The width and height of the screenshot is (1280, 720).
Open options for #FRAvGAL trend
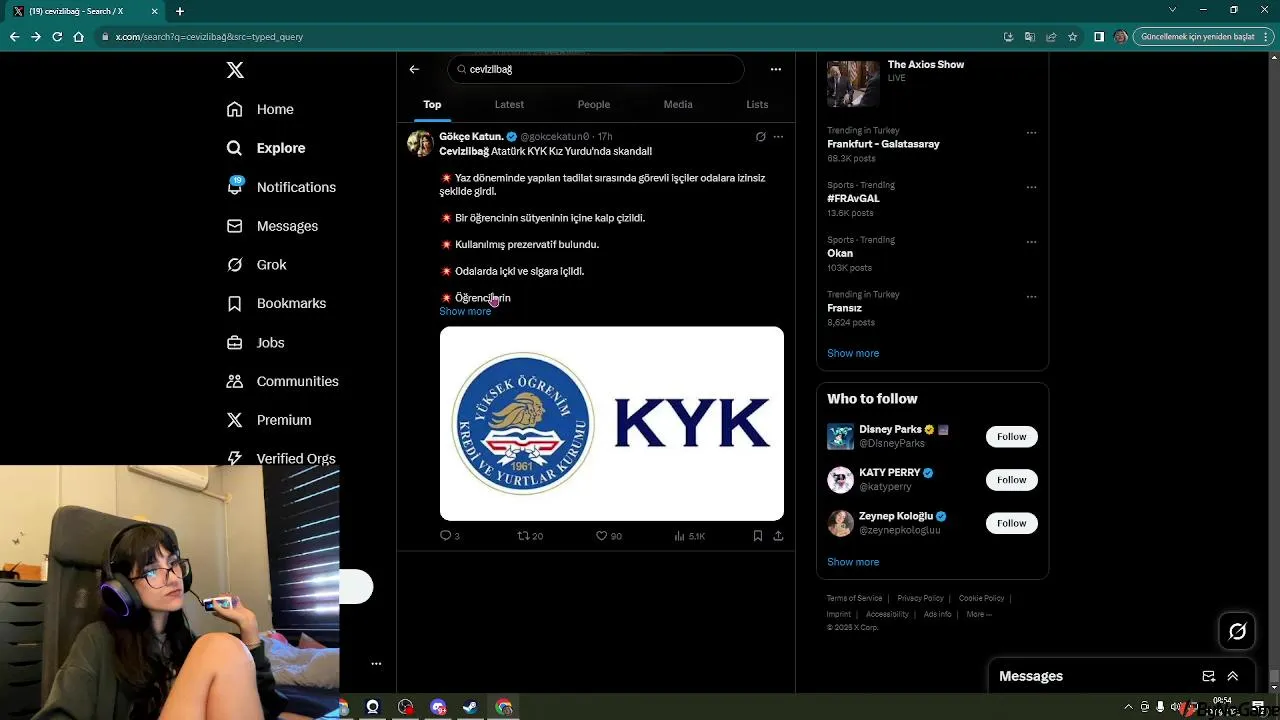click(x=1031, y=187)
